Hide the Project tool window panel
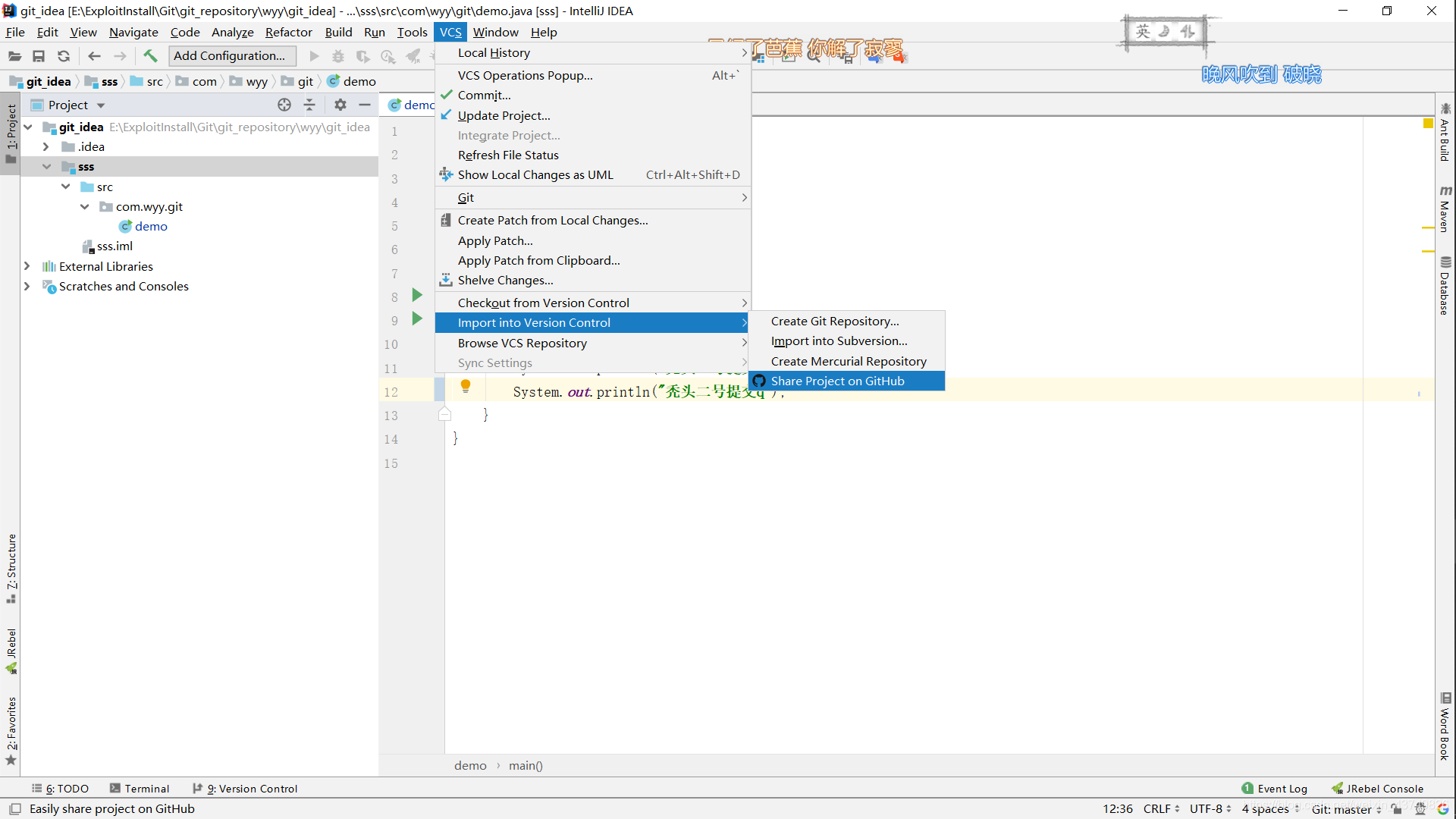 365,105
